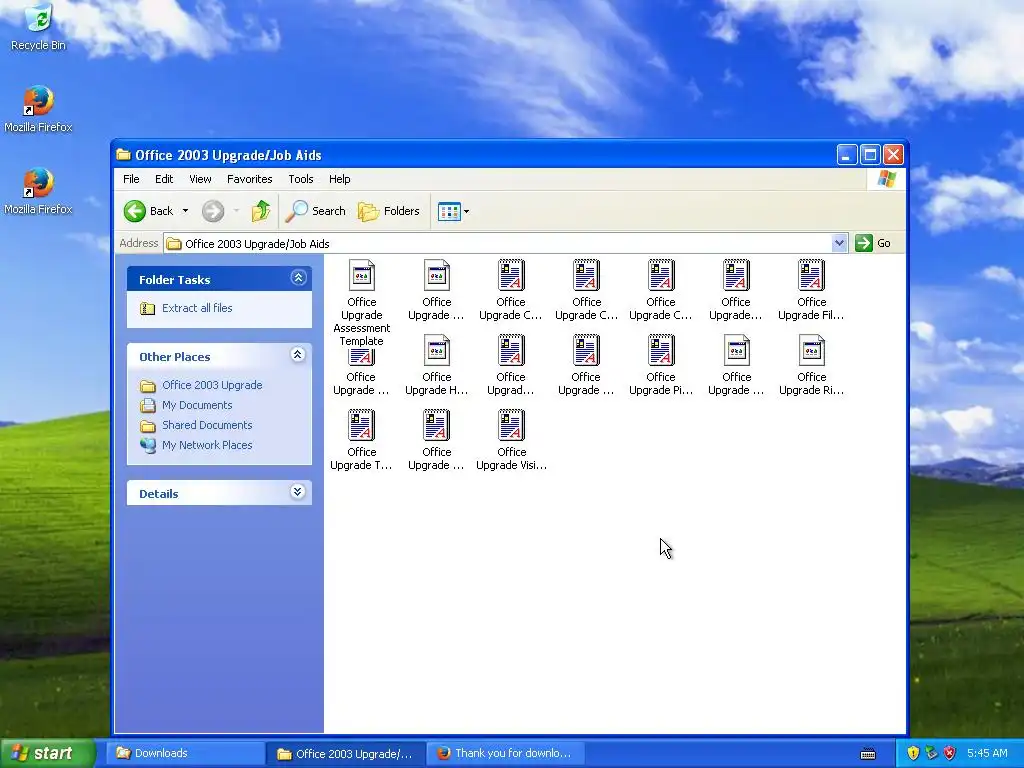Open the Help menu

click(x=340, y=179)
